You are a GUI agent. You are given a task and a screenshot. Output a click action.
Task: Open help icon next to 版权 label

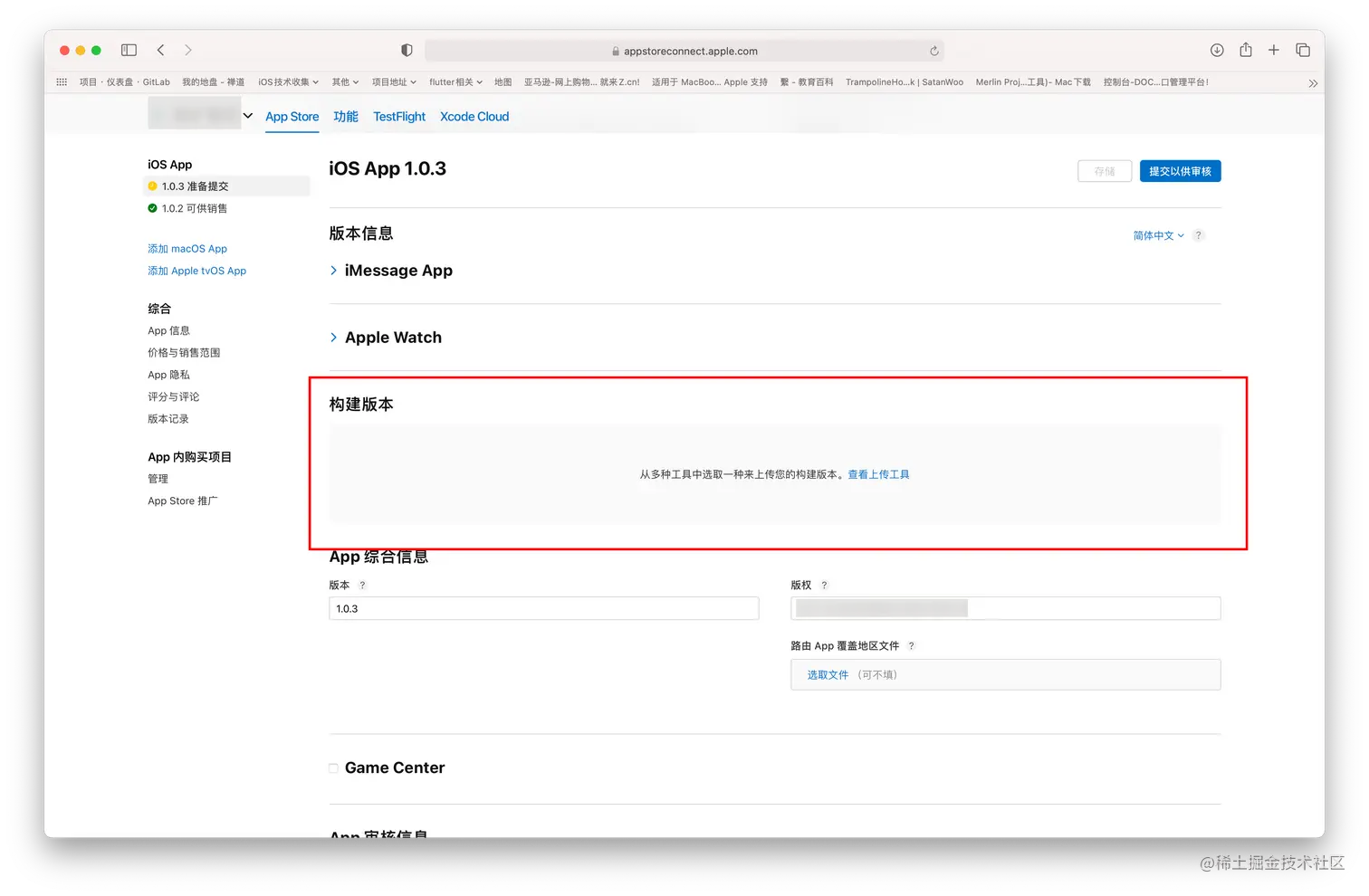click(824, 585)
